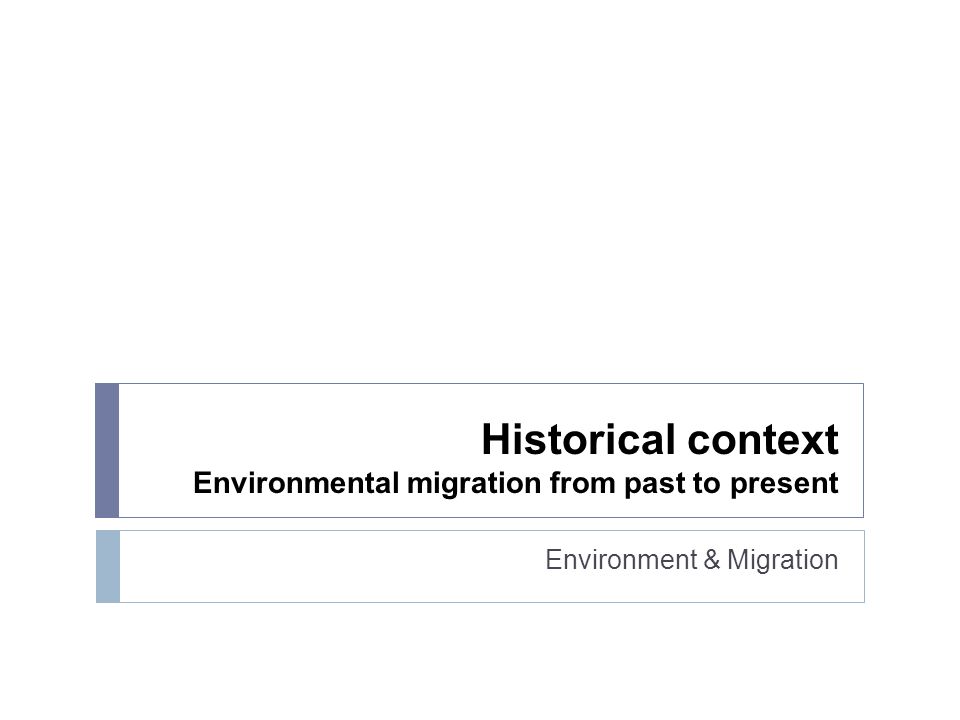Click the bold word "Environmental"
The image size is (960, 720).
(x=296, y=482)
